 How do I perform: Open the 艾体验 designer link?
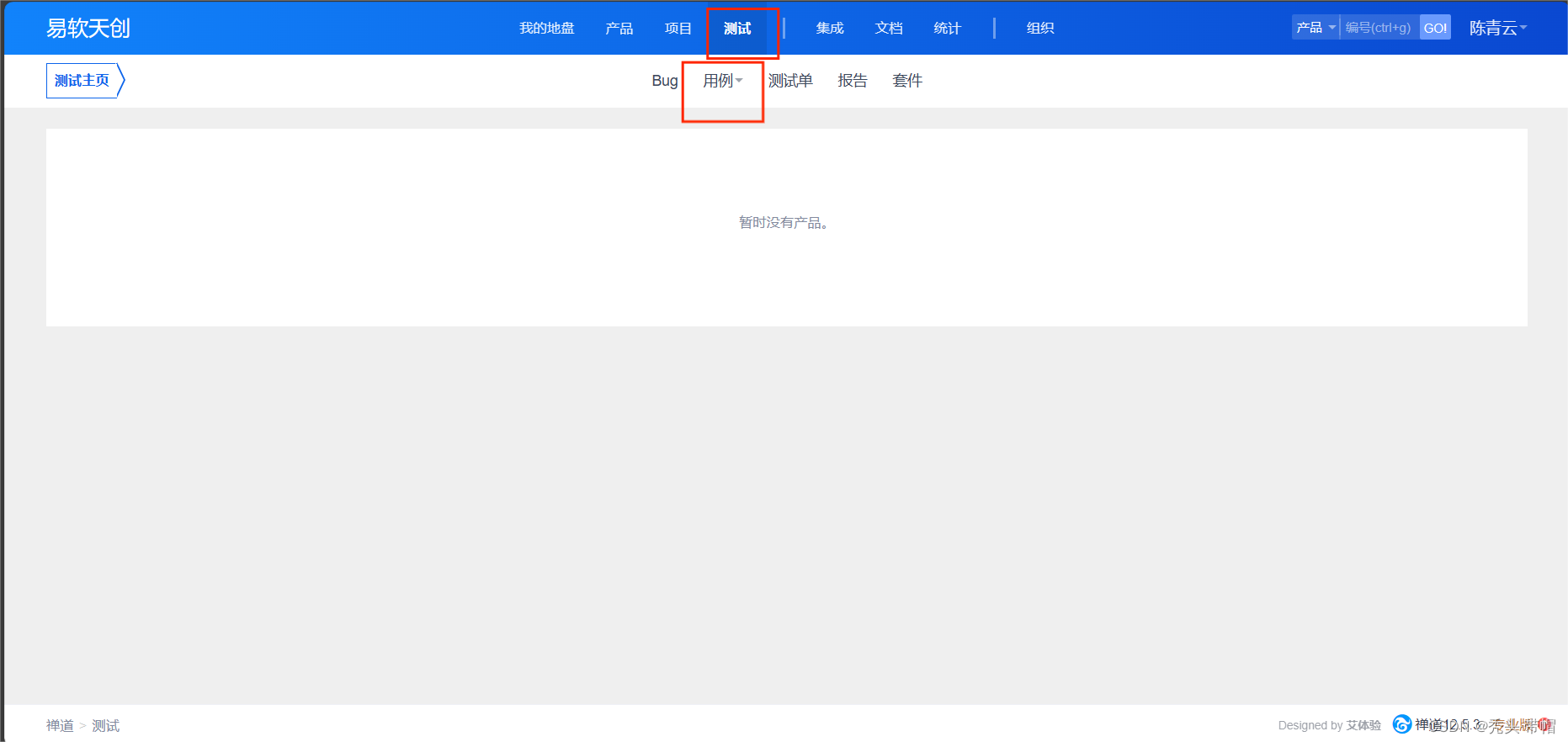[x=1363, y=725]
